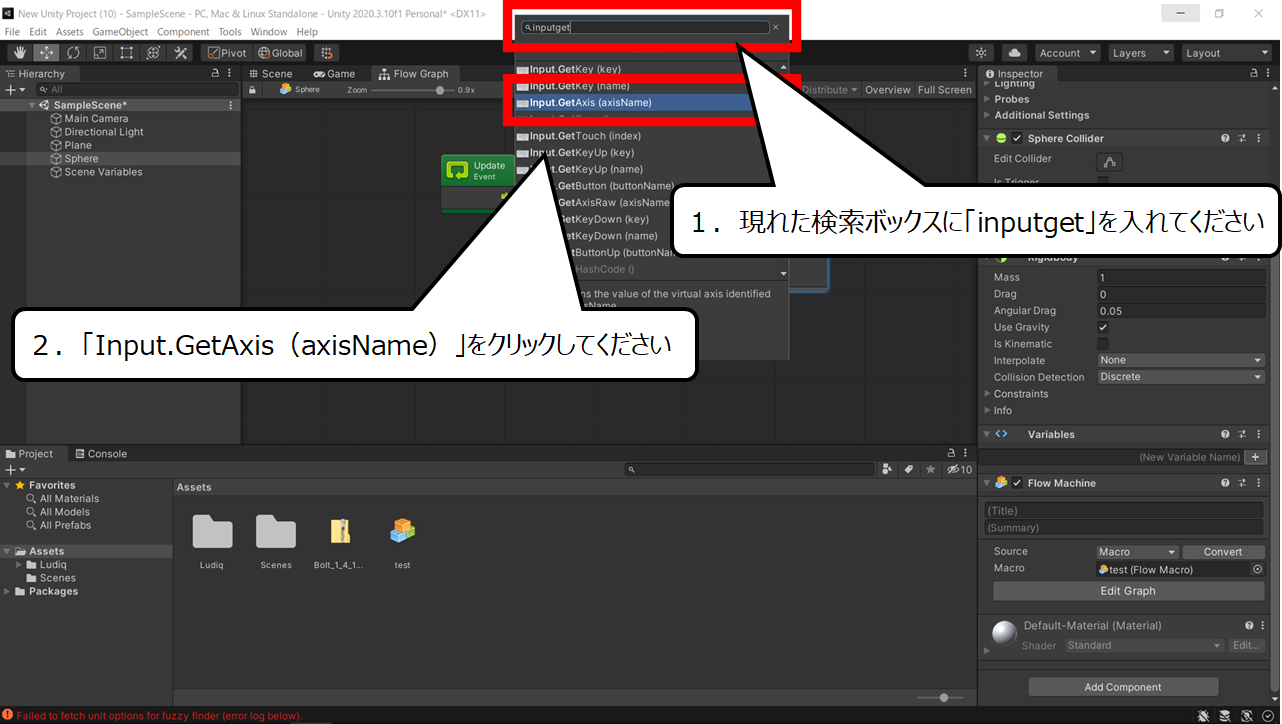Click the Edit Collider icon button
The image size is (1282, 724).
coord(1109,162)
